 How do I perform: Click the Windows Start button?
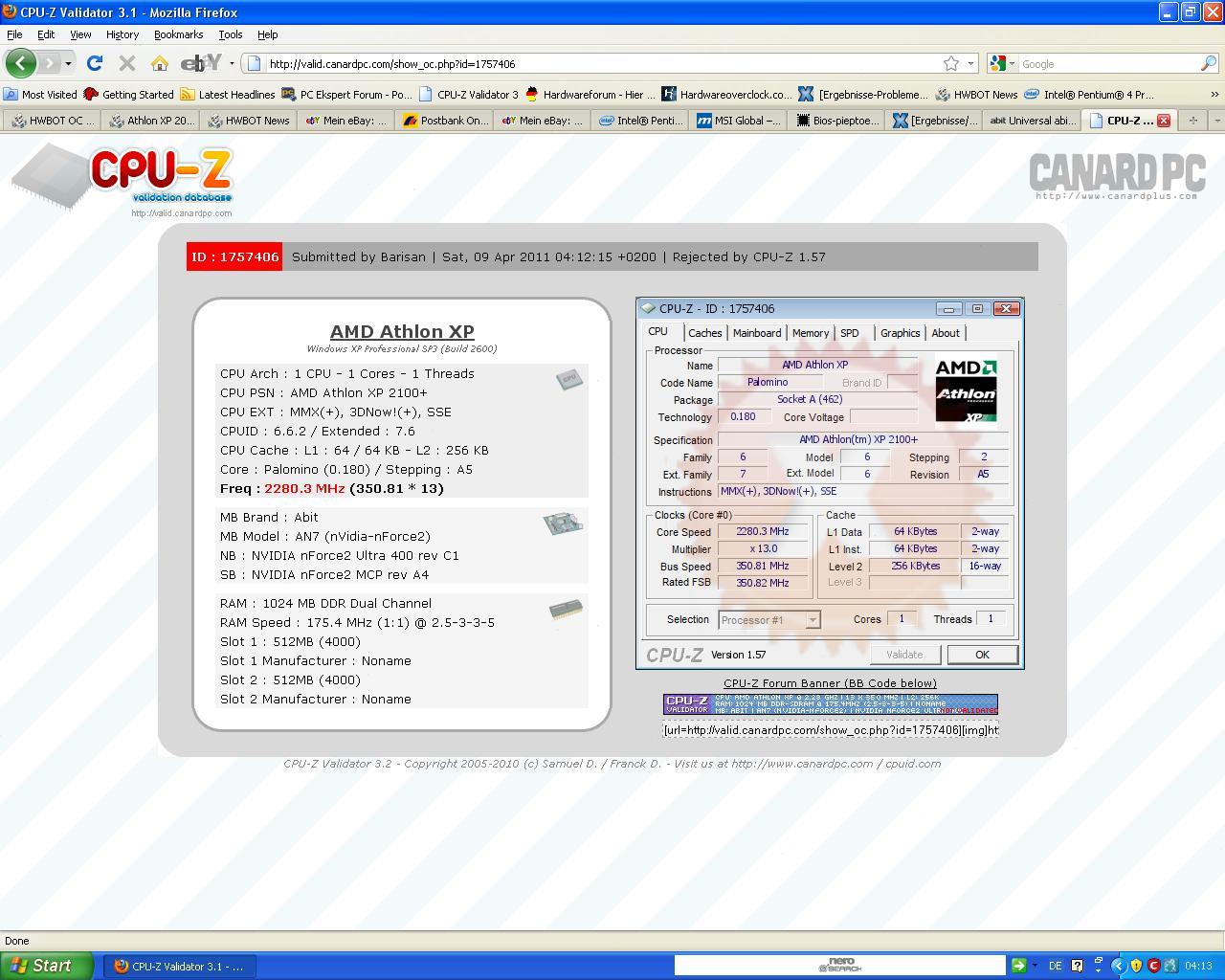click(47, 966)
